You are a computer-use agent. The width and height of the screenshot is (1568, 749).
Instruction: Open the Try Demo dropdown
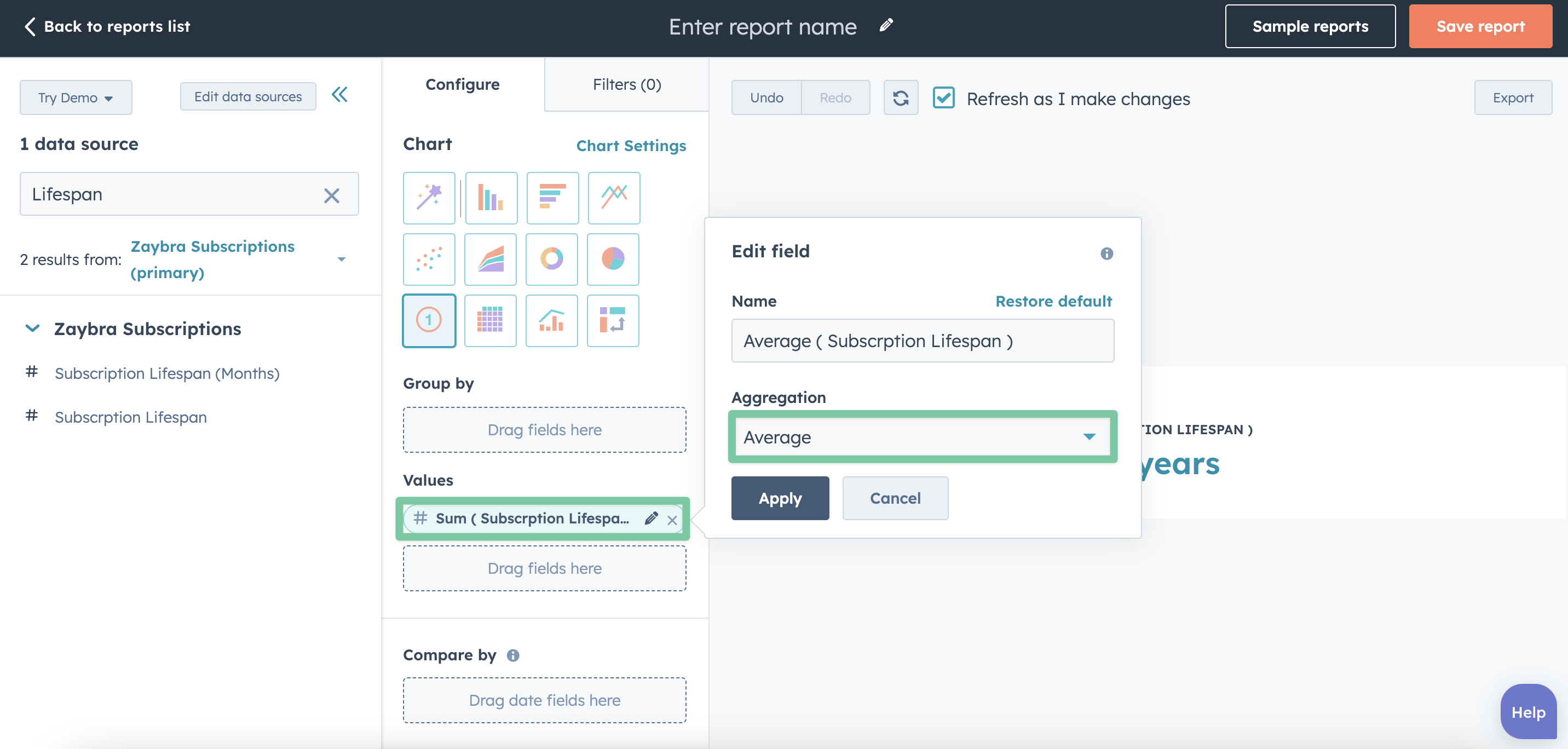tap(76, 97)
